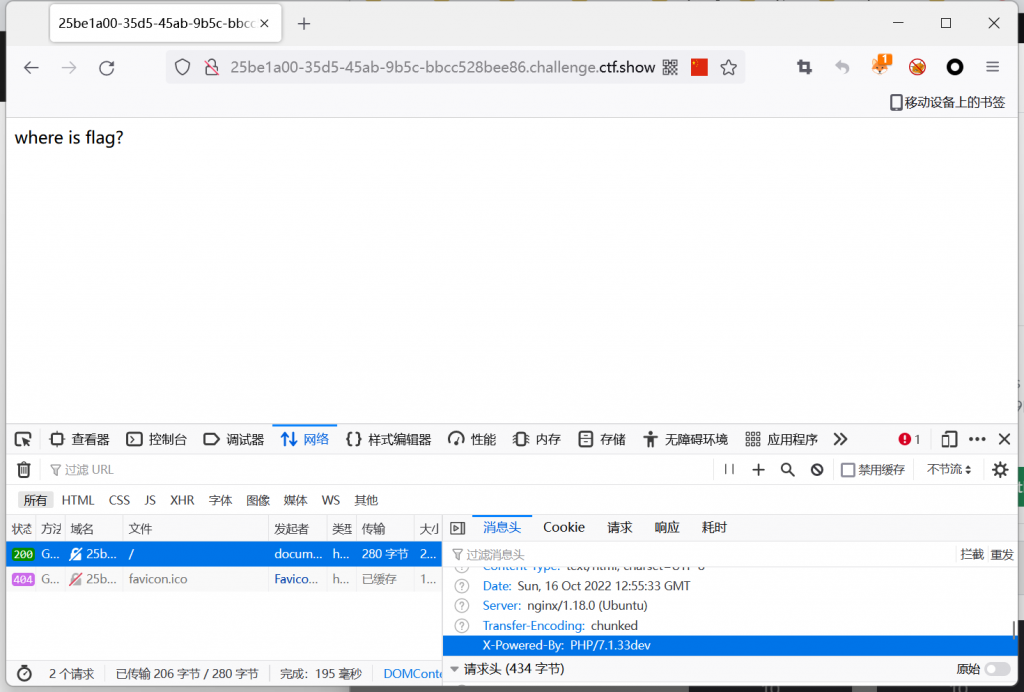Screen dimensions: 1024x692
Task: Clear the network request list
Action: pos(24,469)
